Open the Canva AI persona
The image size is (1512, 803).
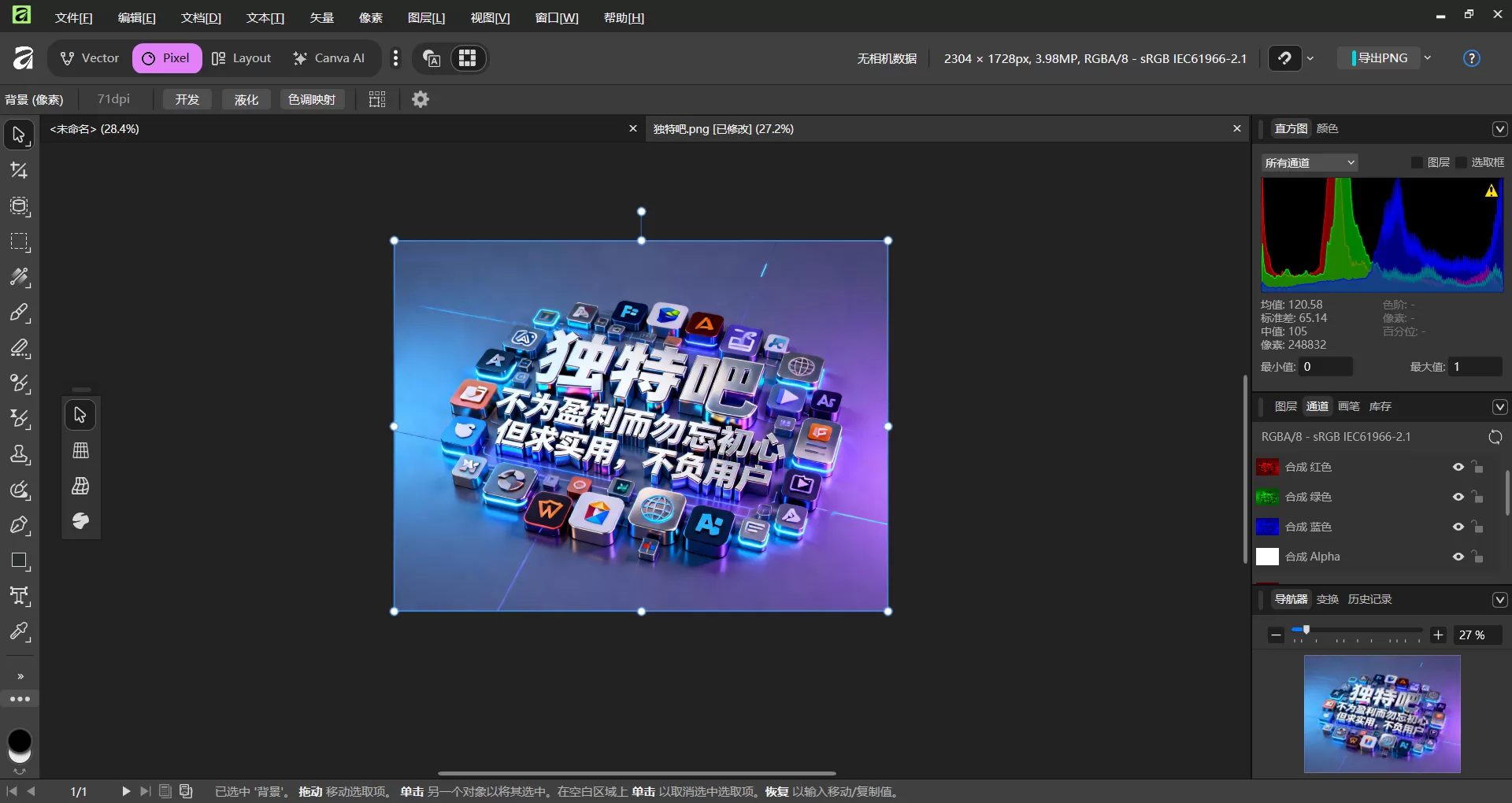tap(329, 57)
